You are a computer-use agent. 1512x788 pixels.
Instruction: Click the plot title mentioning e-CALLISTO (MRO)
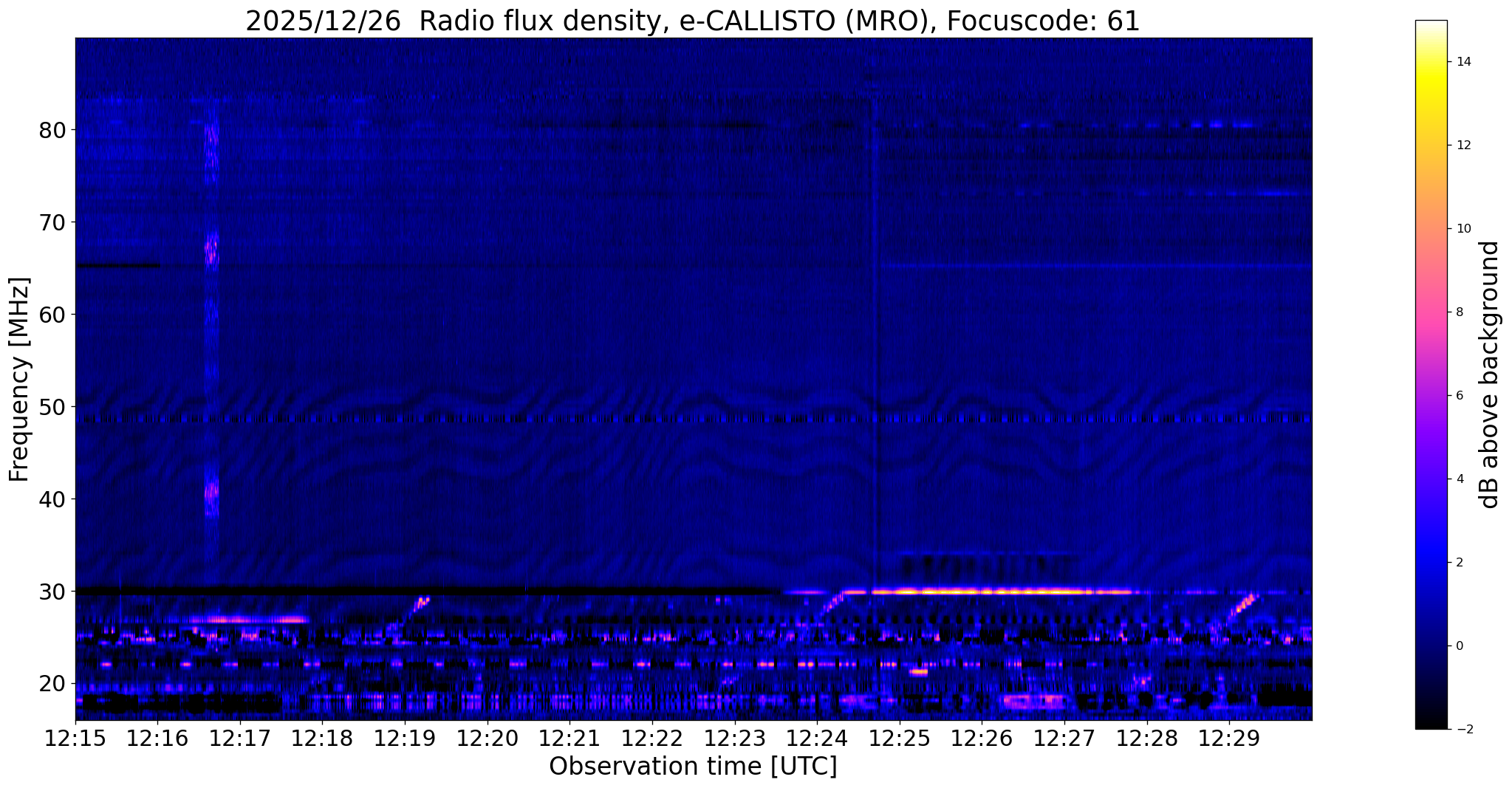[693, 21]
